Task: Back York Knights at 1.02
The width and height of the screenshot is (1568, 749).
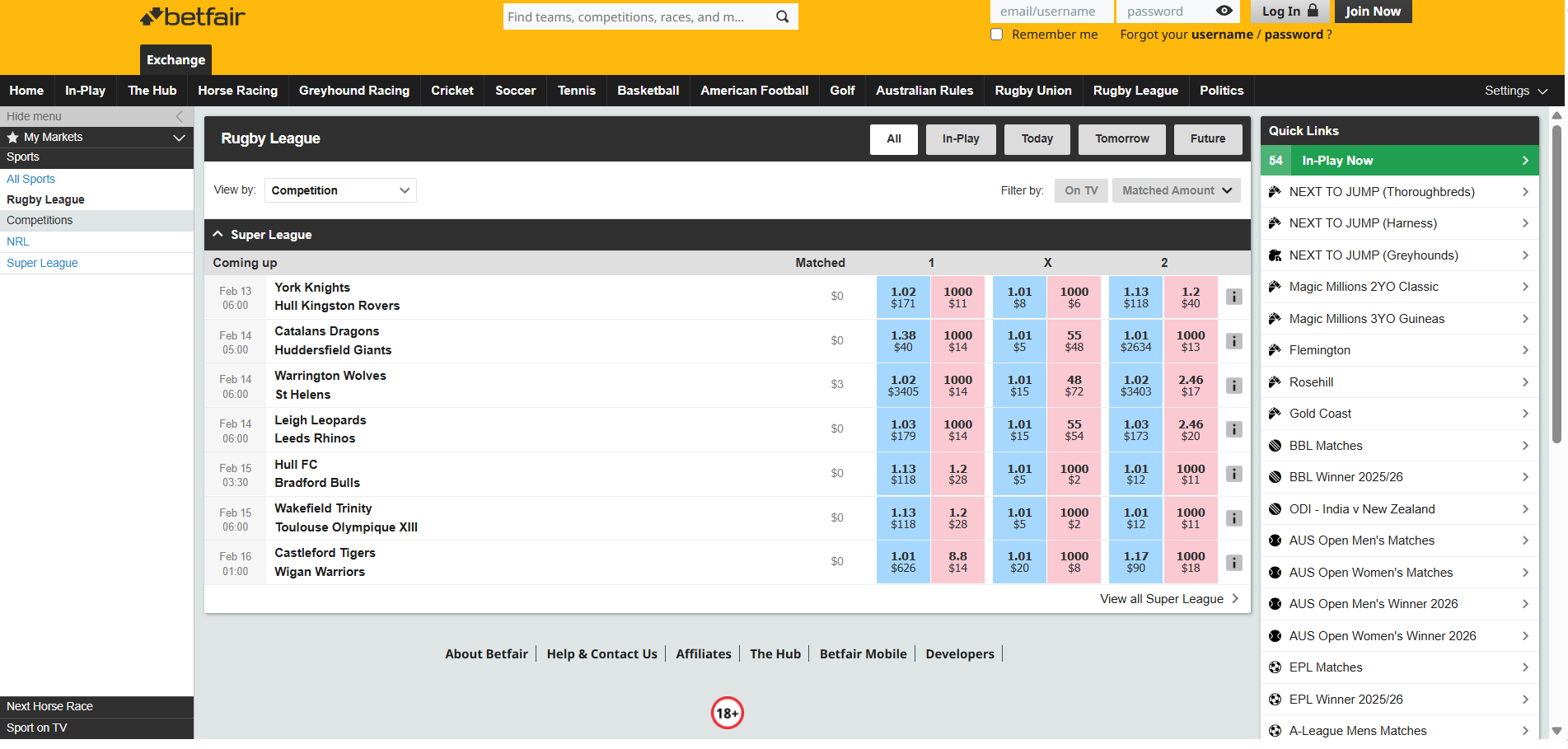Action: (903, 297)
